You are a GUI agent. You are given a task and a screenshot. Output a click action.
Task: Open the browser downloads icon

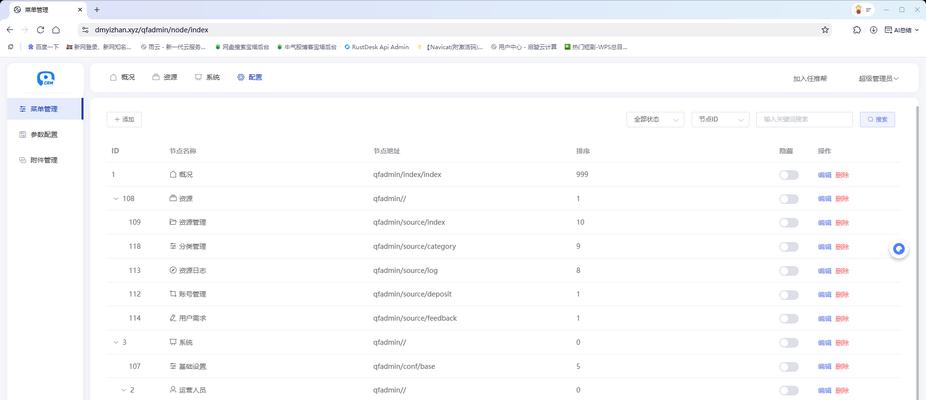[x=873, y=30]
